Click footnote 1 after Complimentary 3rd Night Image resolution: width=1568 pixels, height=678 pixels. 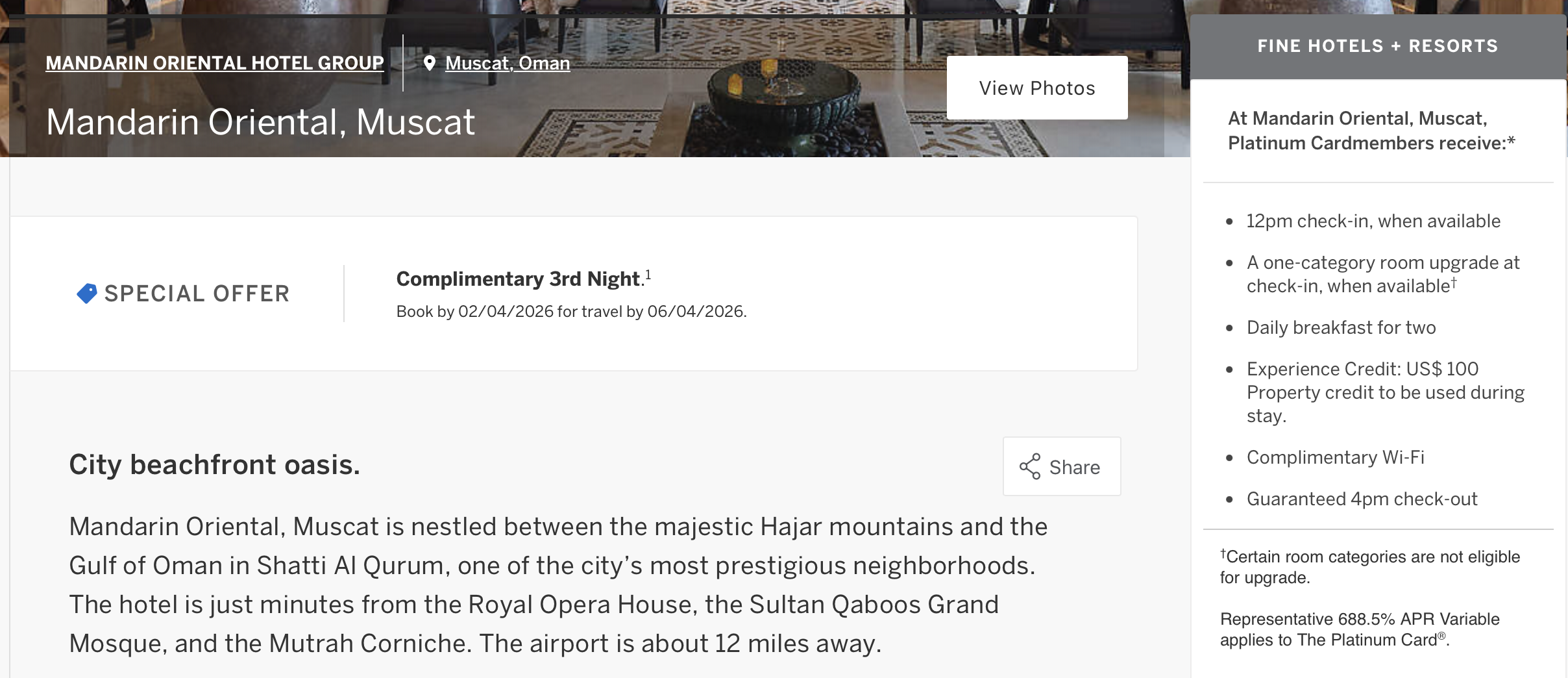pos(648,275)
